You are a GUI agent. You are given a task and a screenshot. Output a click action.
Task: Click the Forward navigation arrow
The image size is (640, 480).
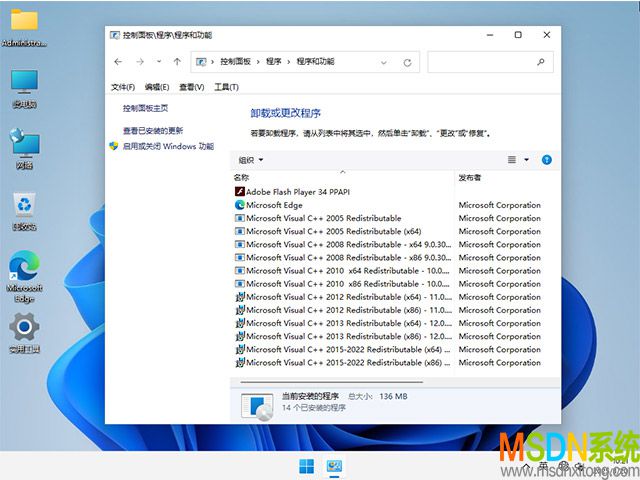(140, 62)
